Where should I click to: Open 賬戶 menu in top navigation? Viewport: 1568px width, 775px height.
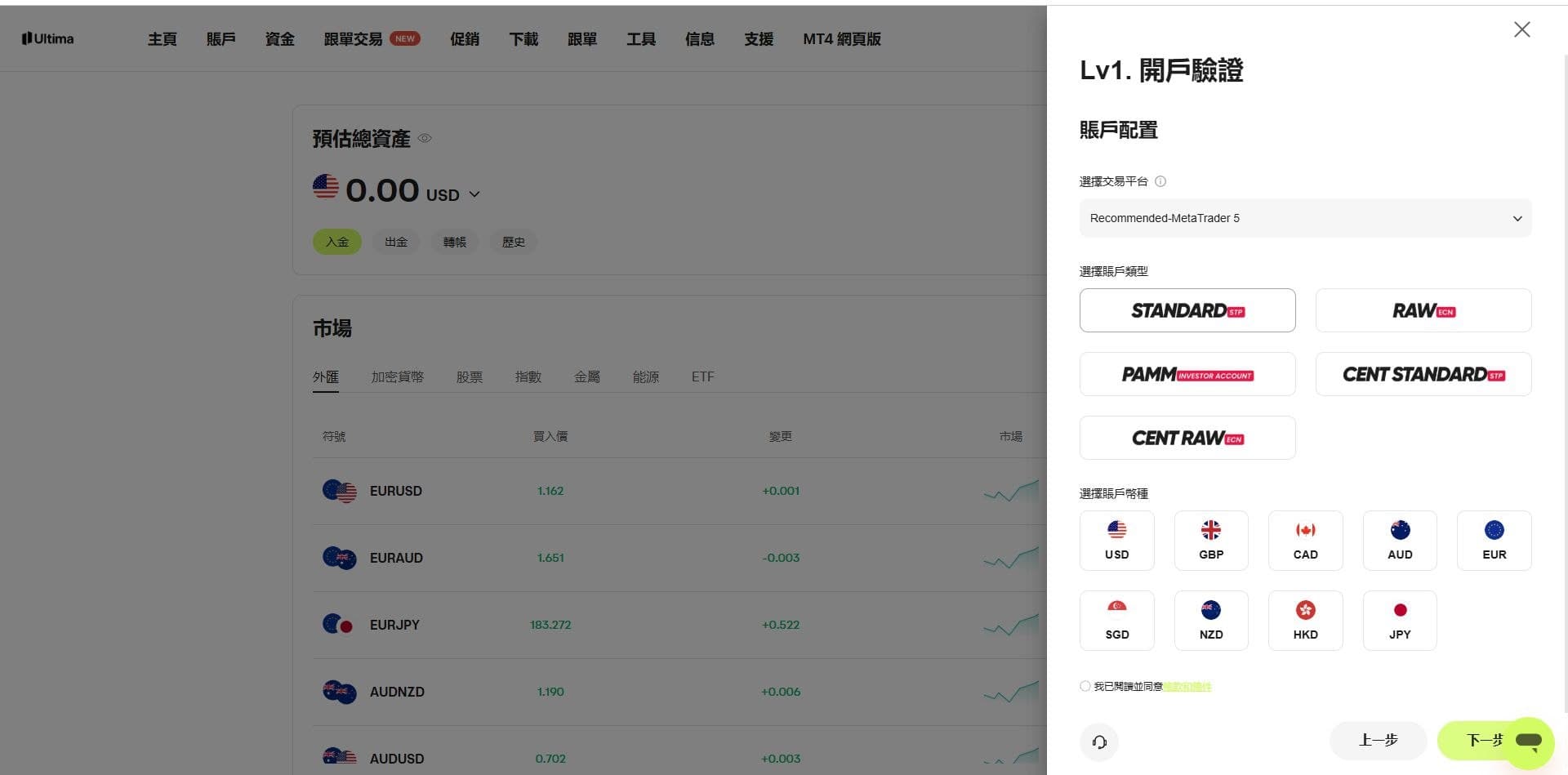coord(220,39)
